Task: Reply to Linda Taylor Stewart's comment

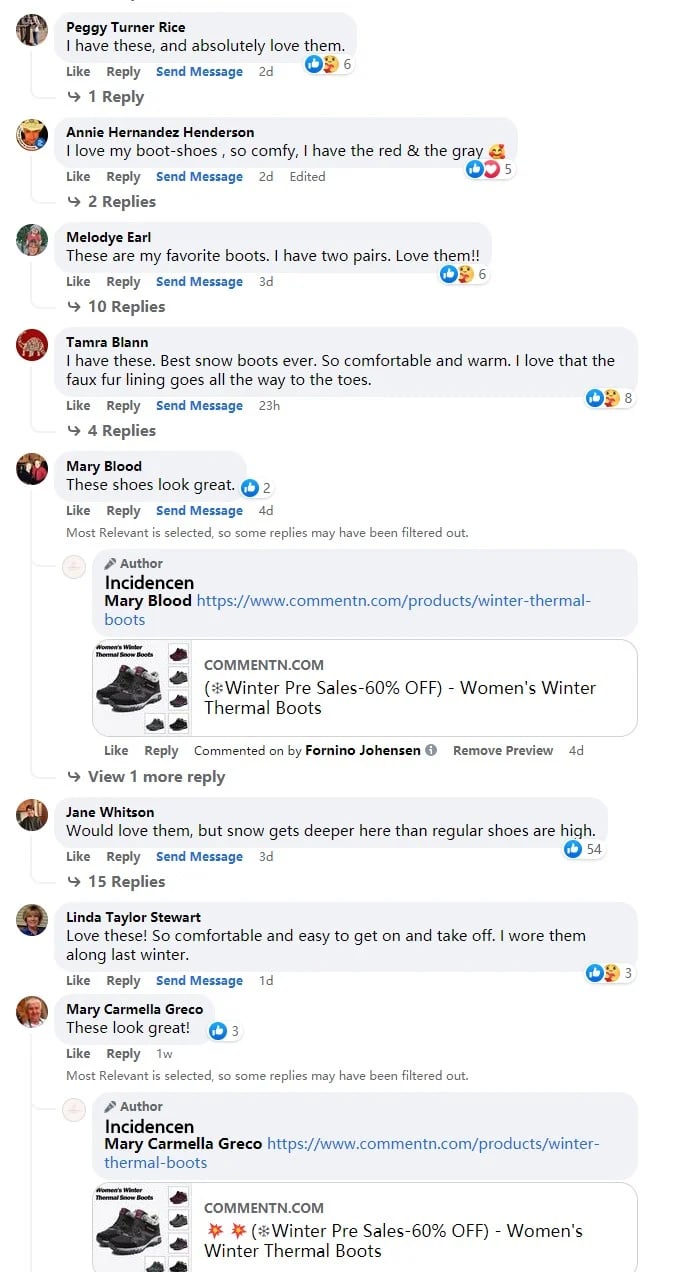Action: (123, 981)
